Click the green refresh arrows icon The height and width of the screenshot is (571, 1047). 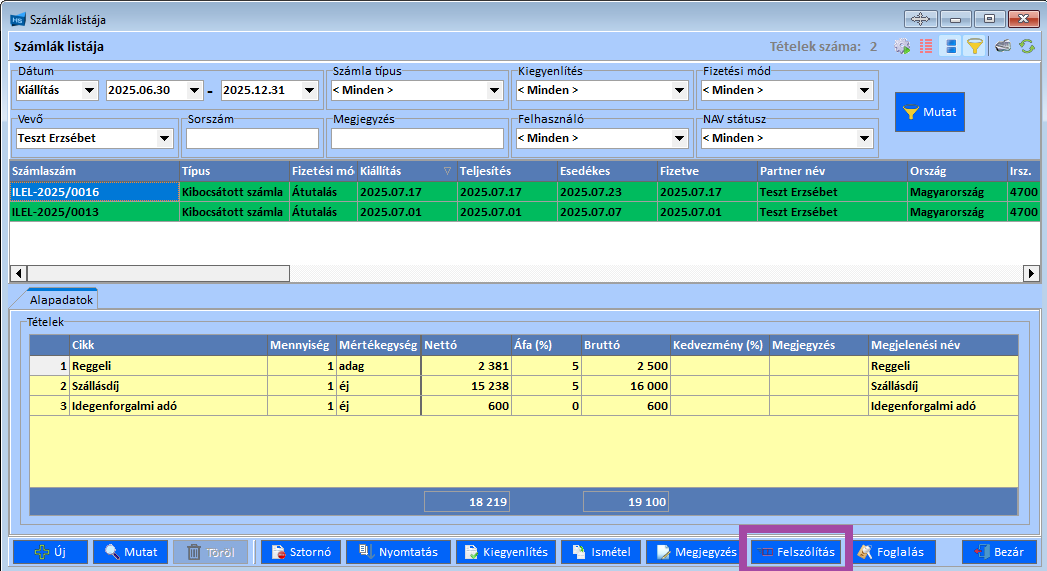[x=1026, y=46]
